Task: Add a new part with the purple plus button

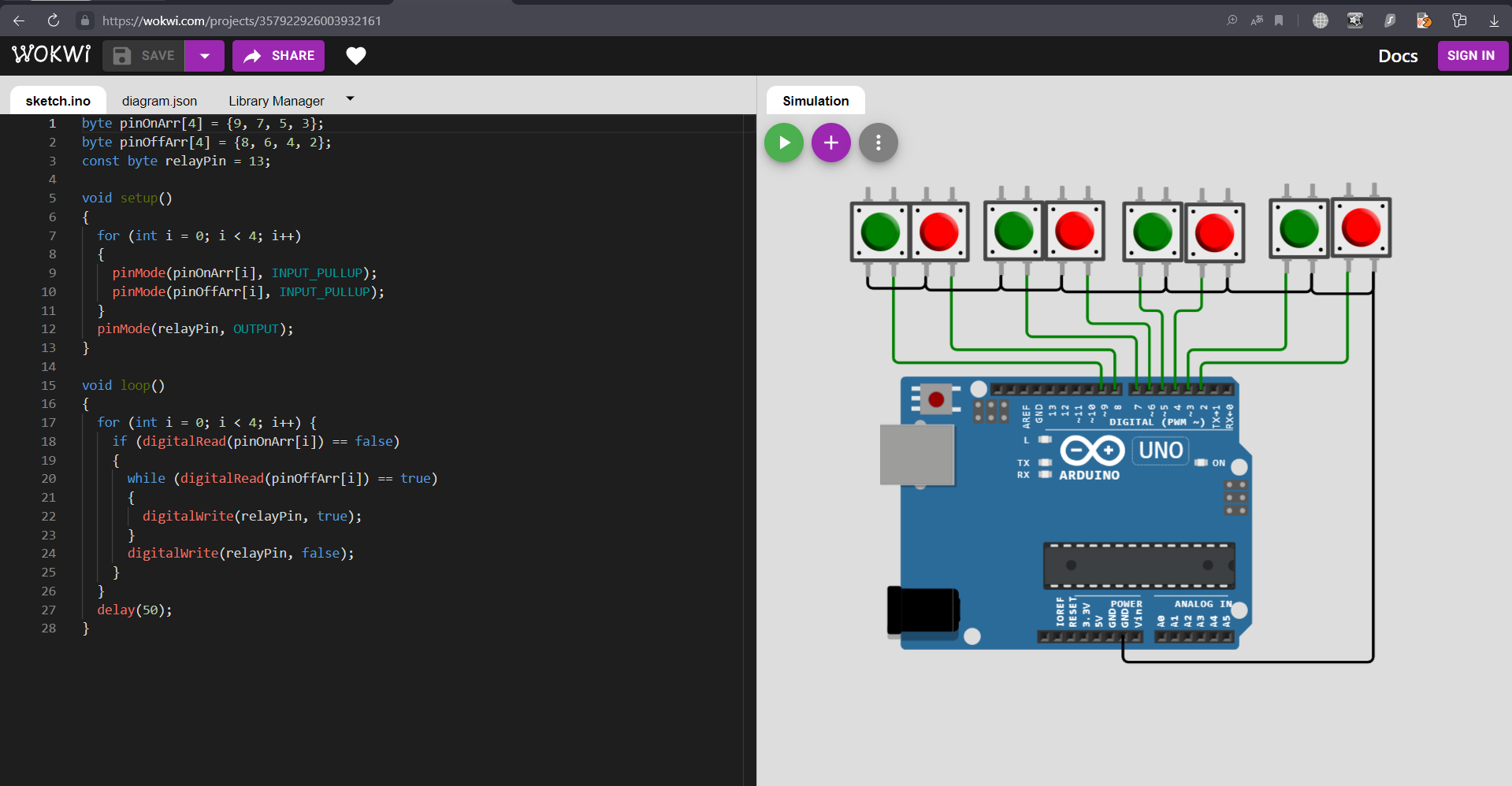Action: click(830, 143)
